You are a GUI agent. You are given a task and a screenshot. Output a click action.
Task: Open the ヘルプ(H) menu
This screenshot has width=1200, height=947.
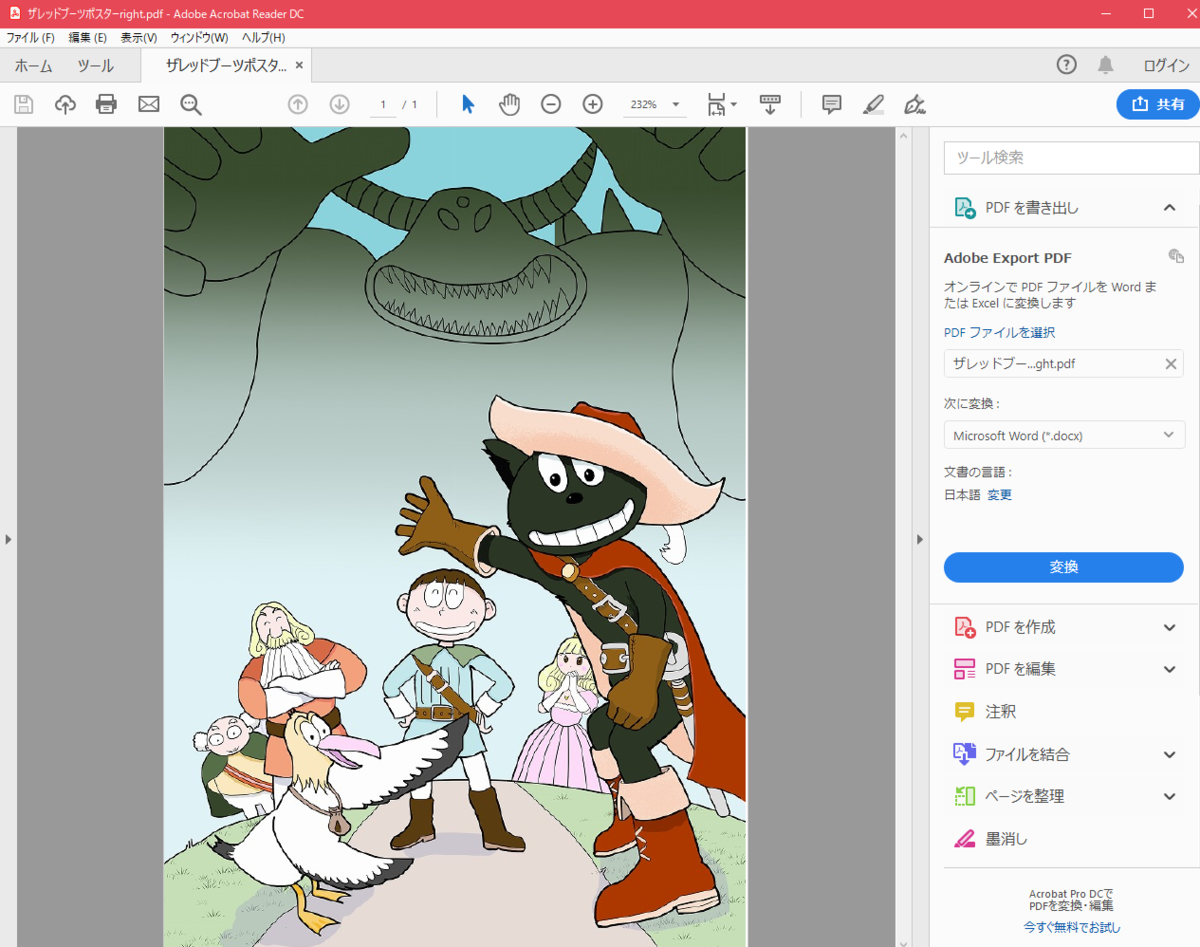(x=263, y=38)
